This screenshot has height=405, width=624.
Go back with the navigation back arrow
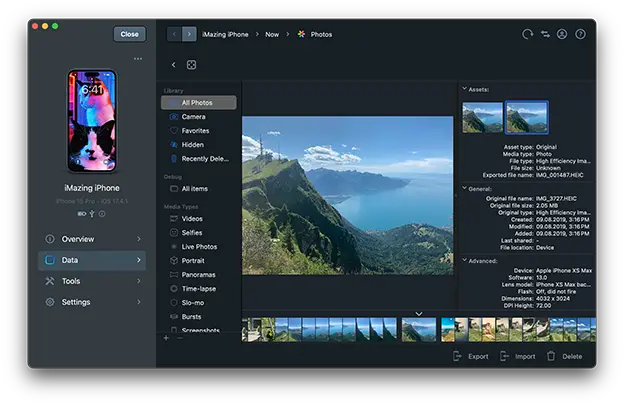click(174, 34)
